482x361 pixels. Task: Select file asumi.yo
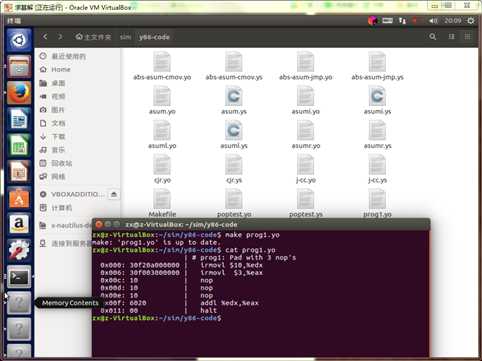[306, 100]
